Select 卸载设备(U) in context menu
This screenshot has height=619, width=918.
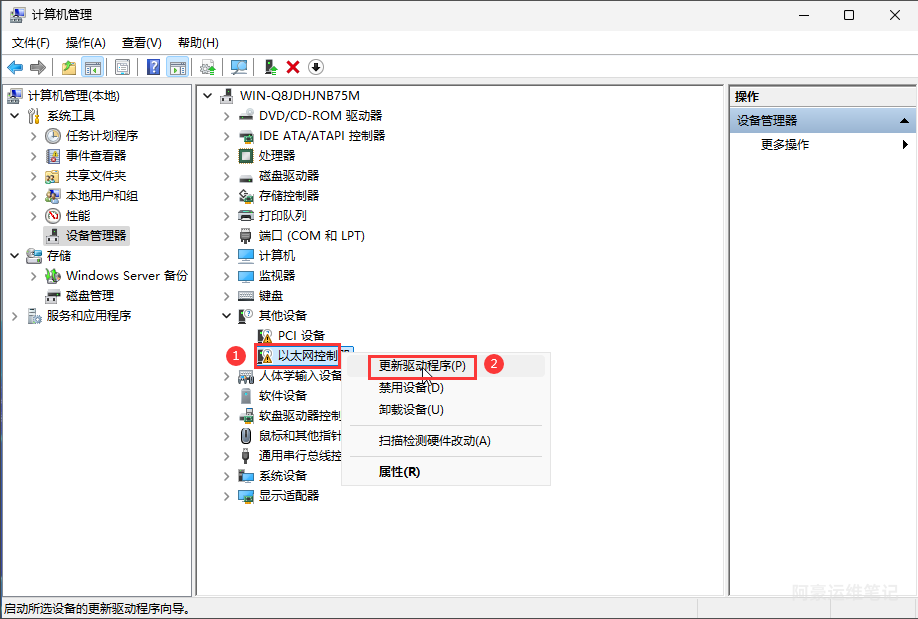click(411, 410)
